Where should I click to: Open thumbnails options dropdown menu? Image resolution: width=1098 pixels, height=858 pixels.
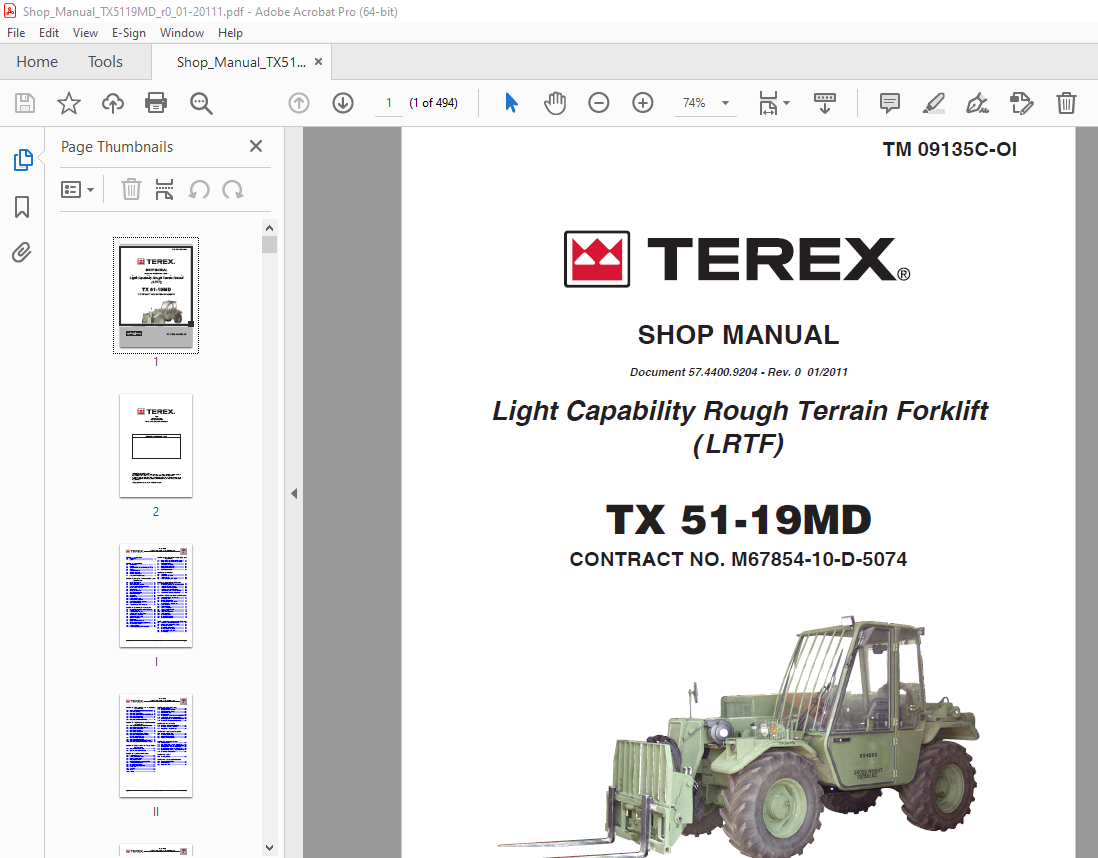(77, 190)
